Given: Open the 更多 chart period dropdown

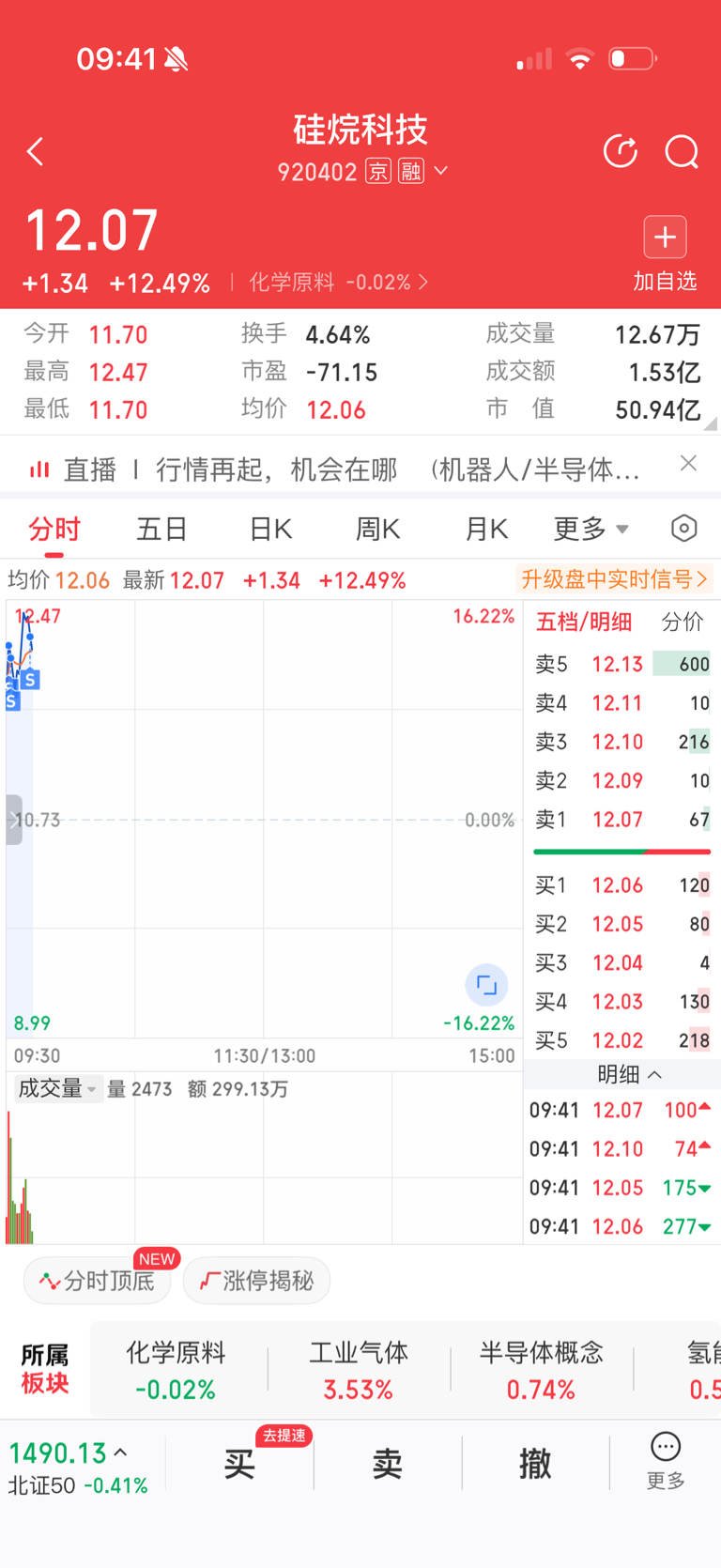Looking at the screenshot, I should point(591,529).
